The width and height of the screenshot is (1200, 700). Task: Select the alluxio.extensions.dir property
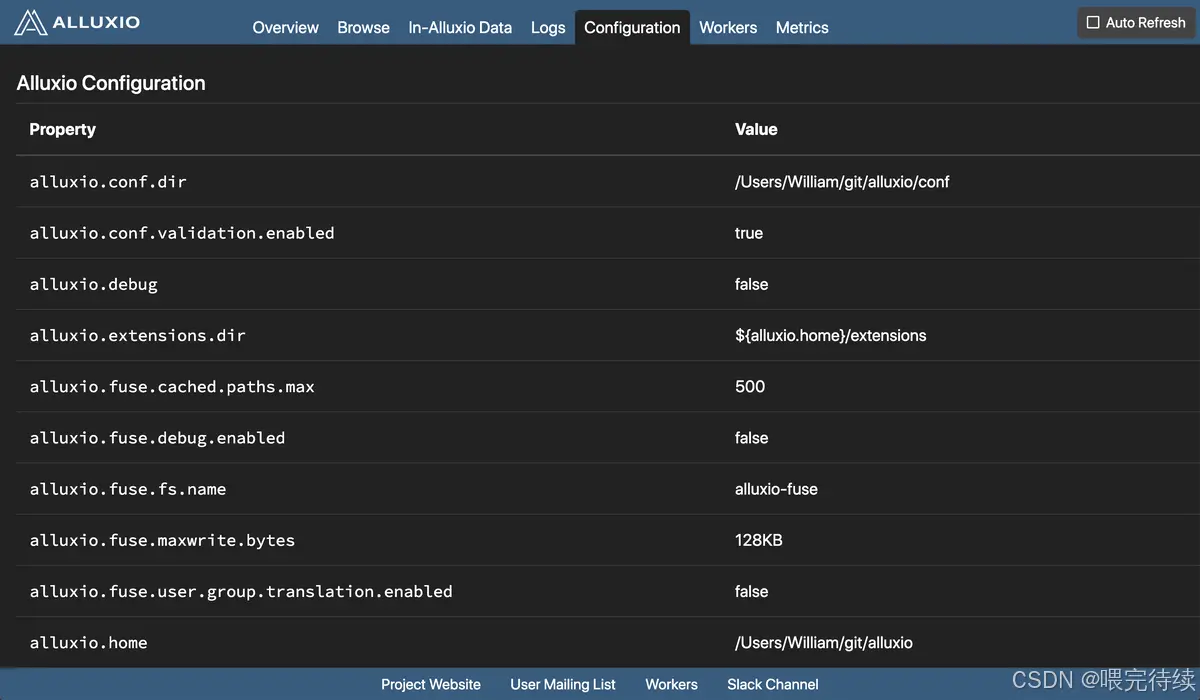[x=137, y=335]
